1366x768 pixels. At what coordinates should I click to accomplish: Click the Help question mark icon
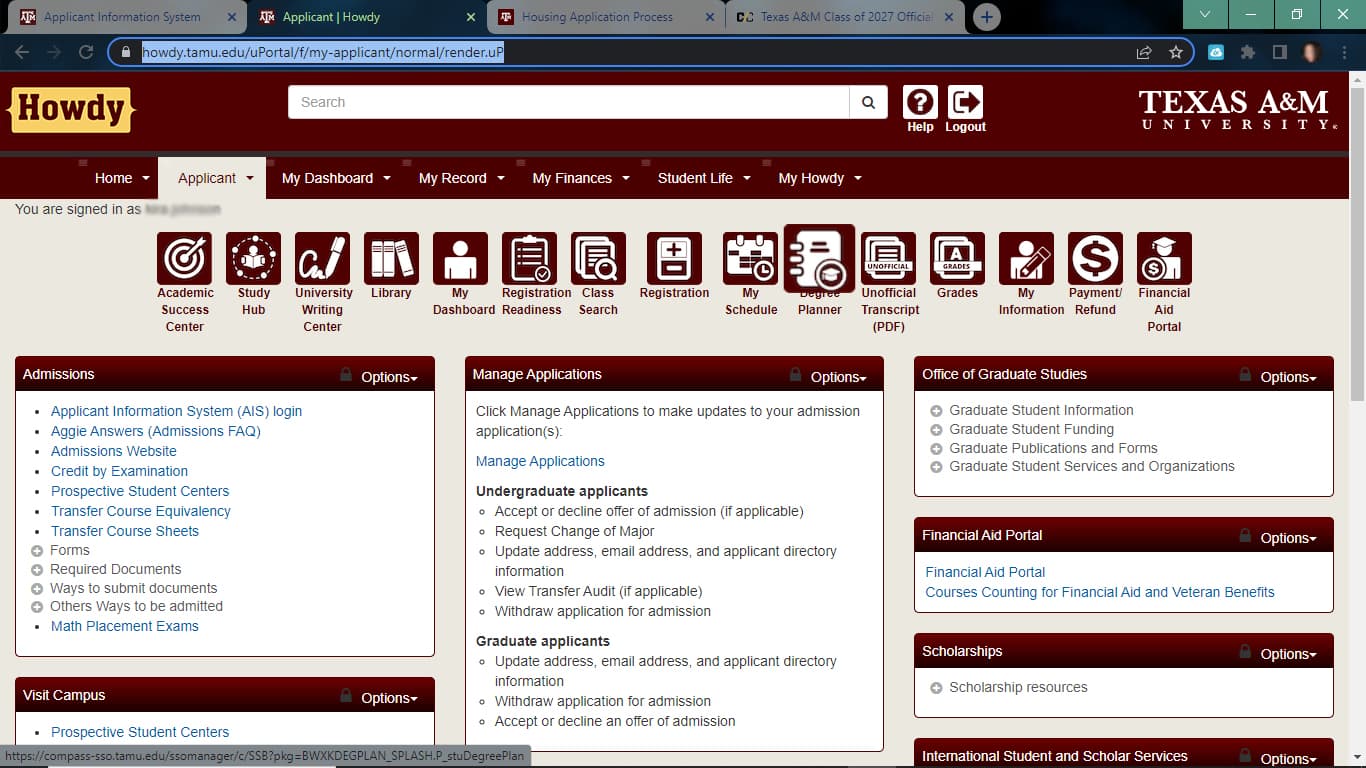pyautogui.click(x=920, y=102)
